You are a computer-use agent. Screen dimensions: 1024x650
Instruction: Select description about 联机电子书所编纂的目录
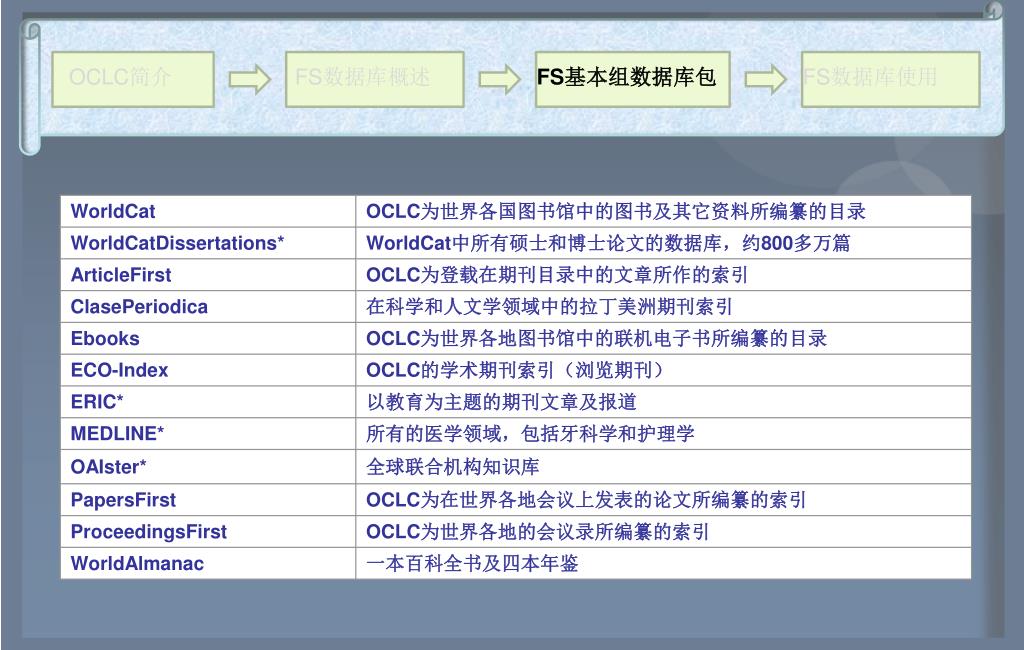[596, 339]
